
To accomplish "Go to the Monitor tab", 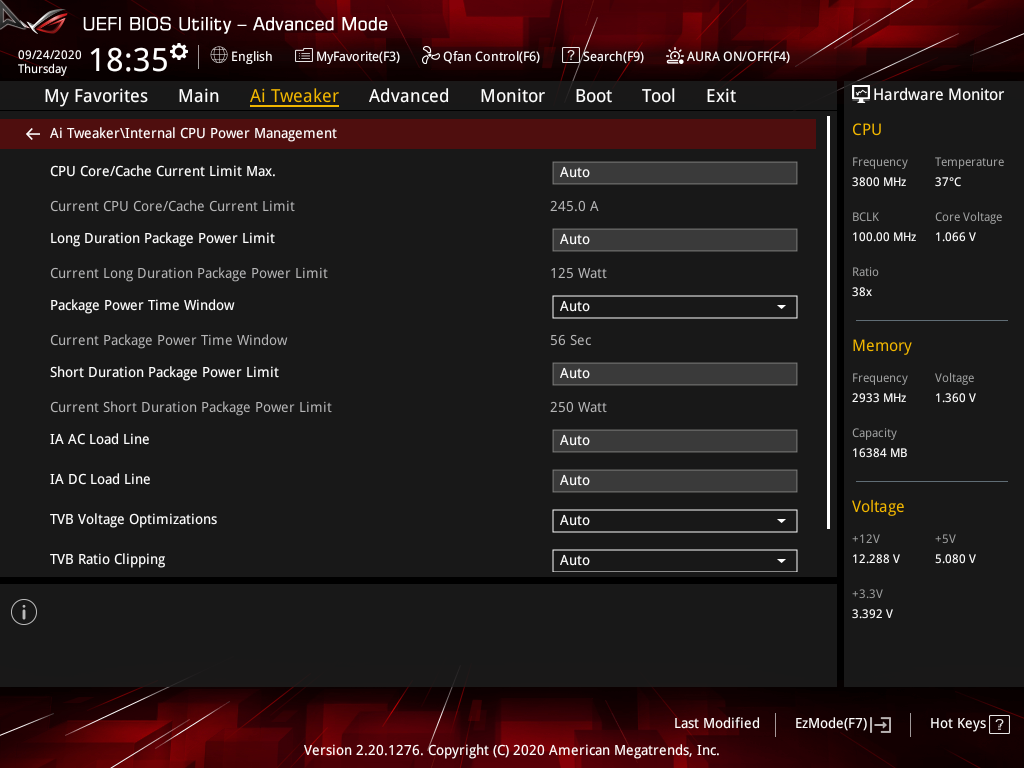I will 513,96.
